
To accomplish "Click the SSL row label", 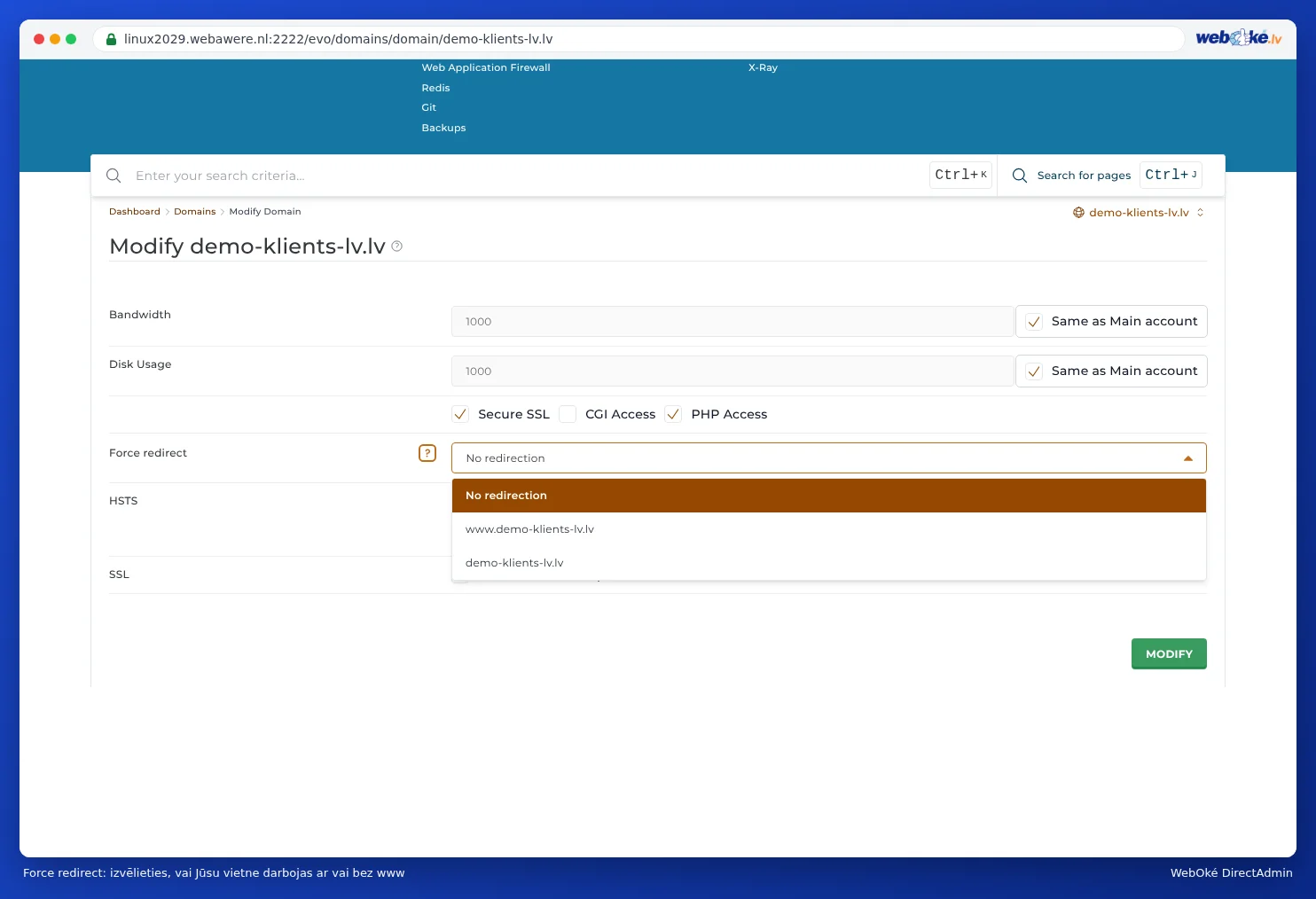I will point(119,575).
